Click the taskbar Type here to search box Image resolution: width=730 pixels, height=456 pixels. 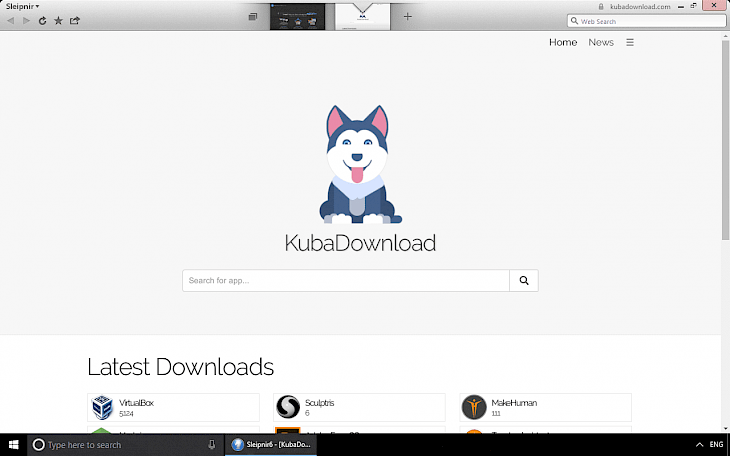pyautogui.click(x=126, y=445)
